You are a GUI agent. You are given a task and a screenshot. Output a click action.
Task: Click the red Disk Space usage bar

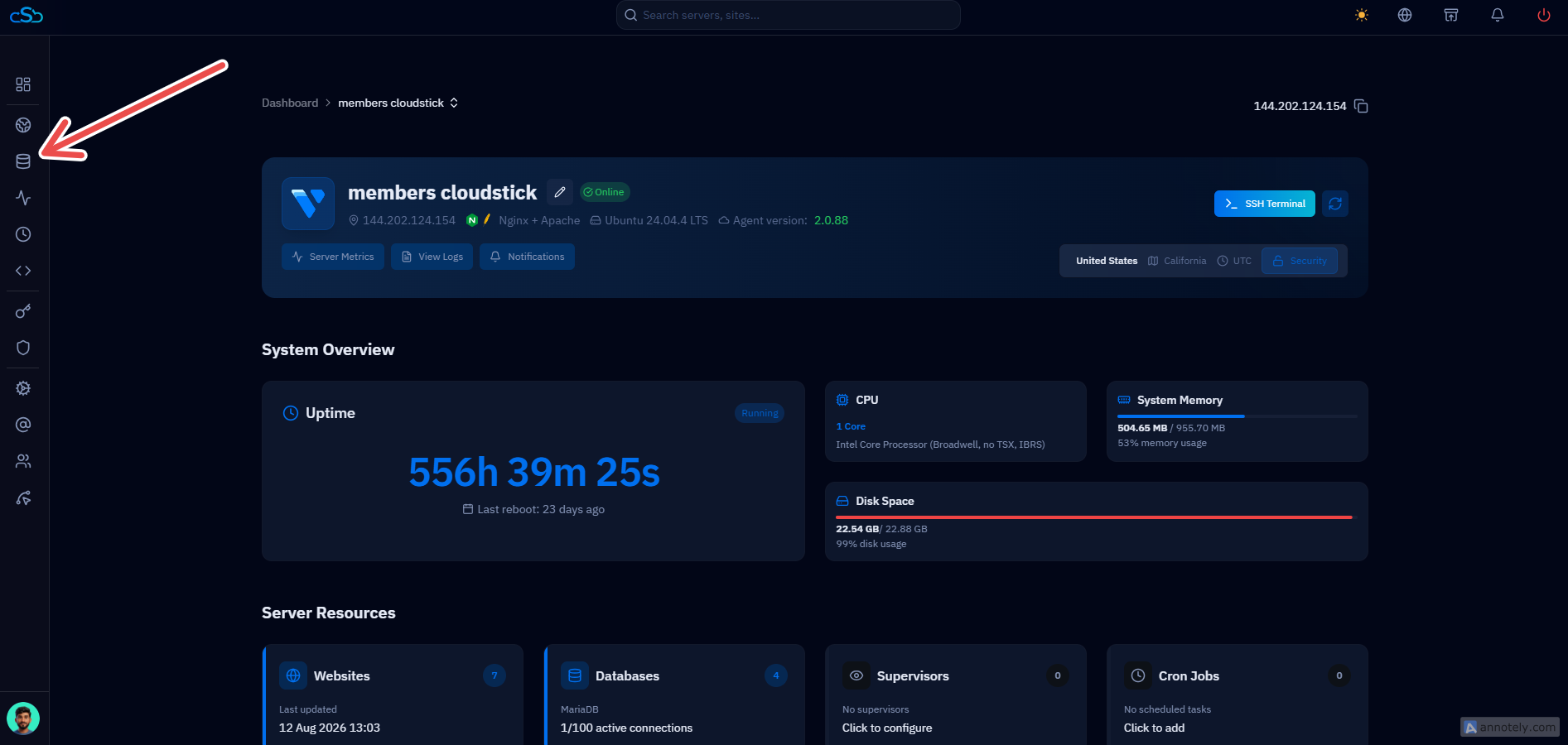[1094, 517]
